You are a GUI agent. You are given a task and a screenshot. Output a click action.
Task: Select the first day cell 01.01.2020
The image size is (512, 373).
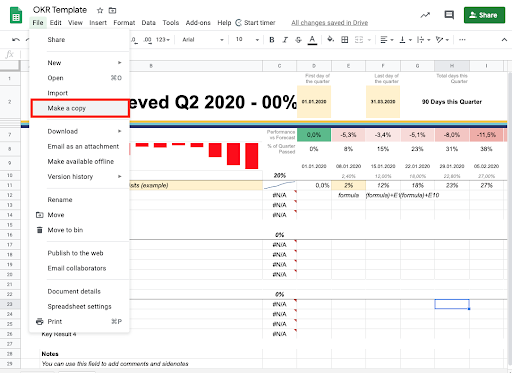(314, 102)
